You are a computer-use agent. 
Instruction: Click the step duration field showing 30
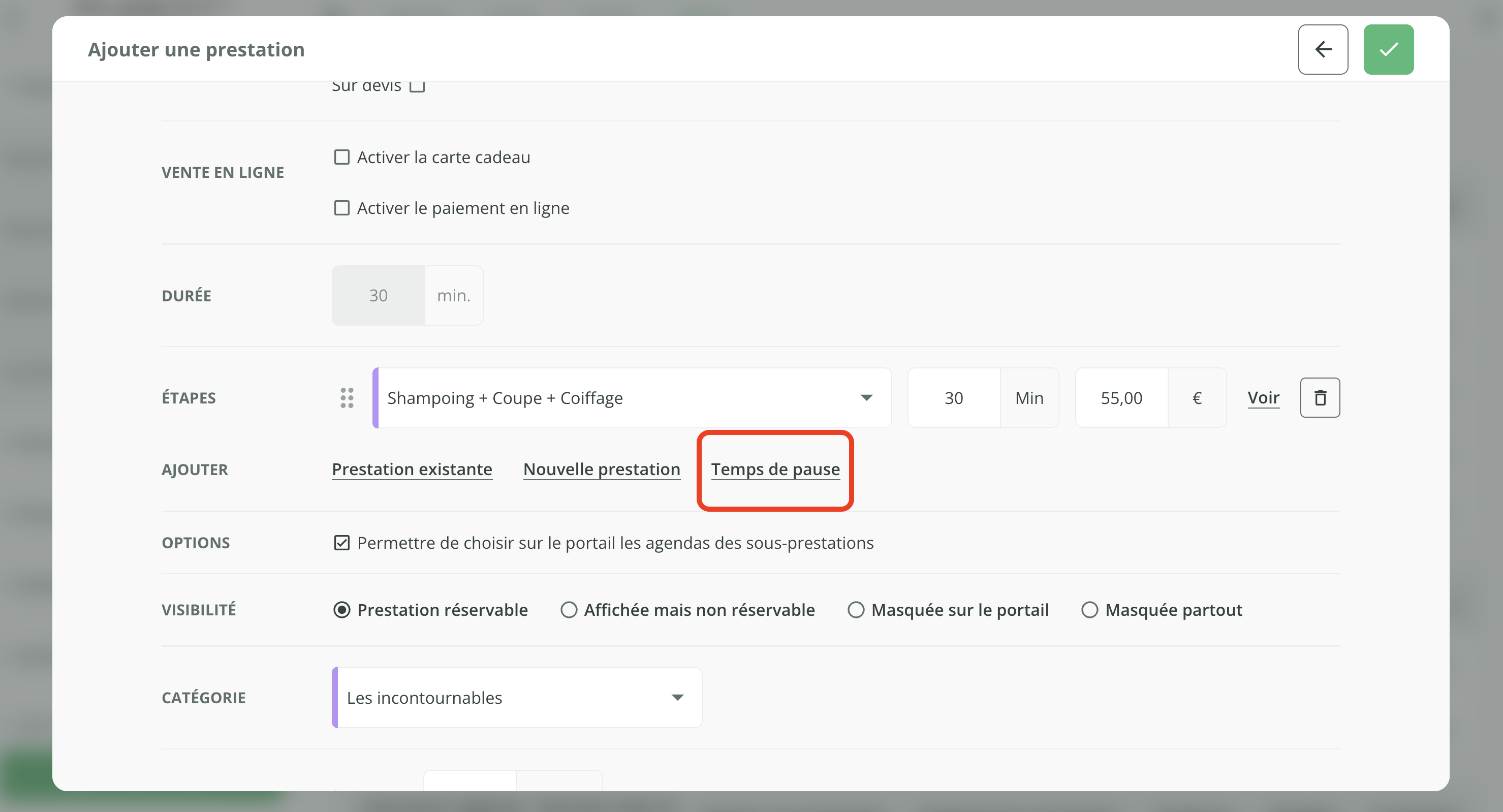(953, 398)
